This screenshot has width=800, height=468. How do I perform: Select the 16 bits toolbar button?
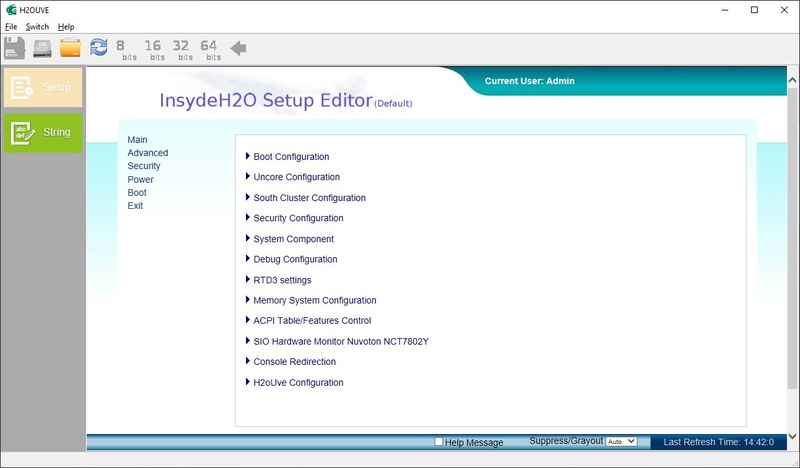click(x=154, y=50)
